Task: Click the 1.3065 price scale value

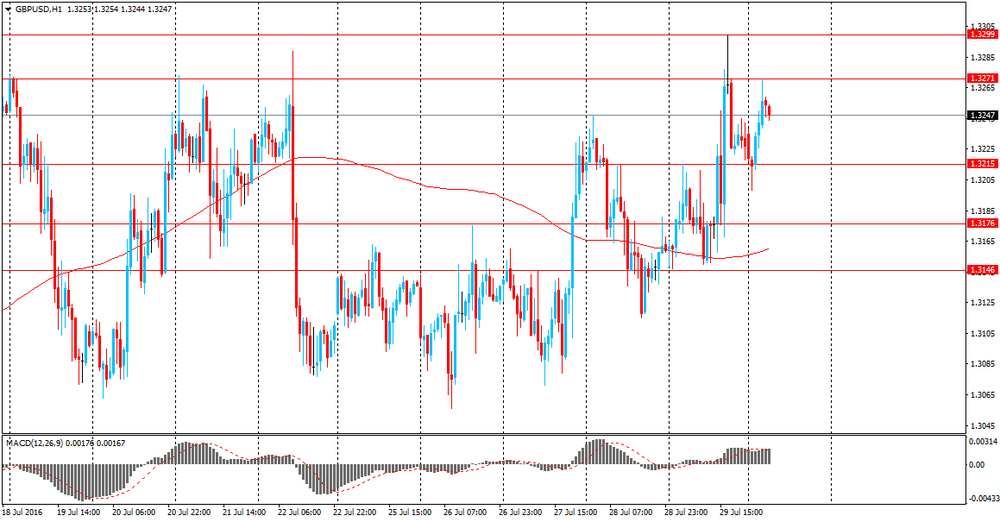Action: tap(982, 395)
